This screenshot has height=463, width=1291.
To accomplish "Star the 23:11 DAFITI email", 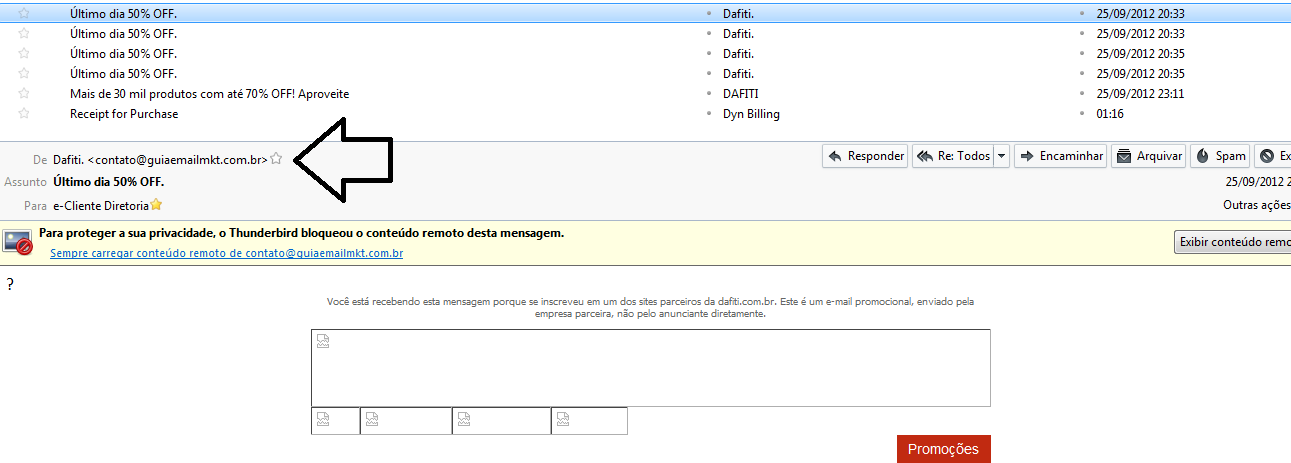I will click(24, 94).
